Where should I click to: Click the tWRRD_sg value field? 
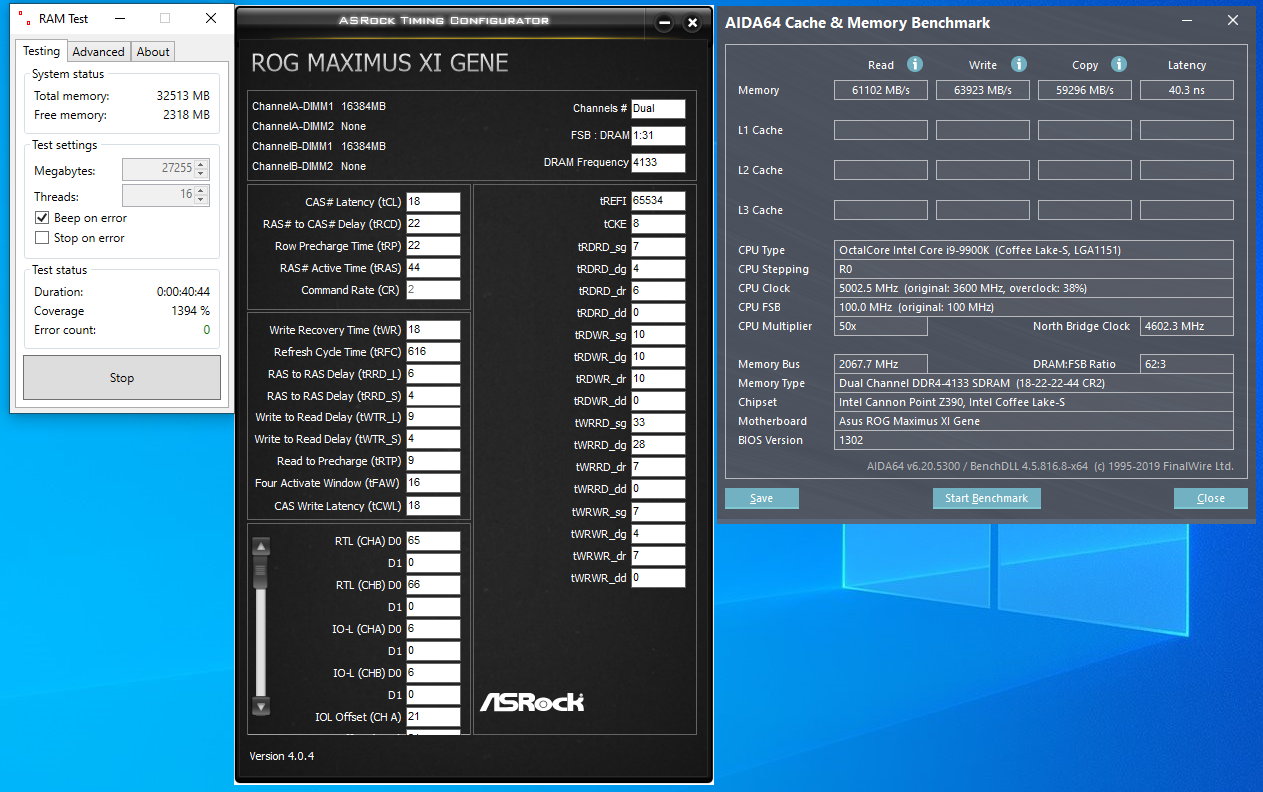click(x=658, y=423)
